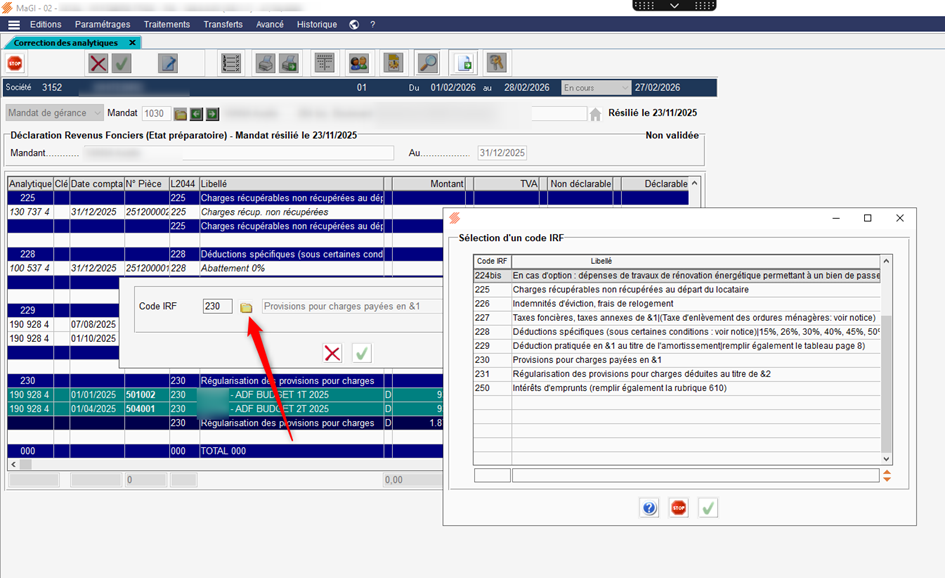Open the Mandat de gérance dropdown
The image size is (945, 578).
tap(55, 114)
